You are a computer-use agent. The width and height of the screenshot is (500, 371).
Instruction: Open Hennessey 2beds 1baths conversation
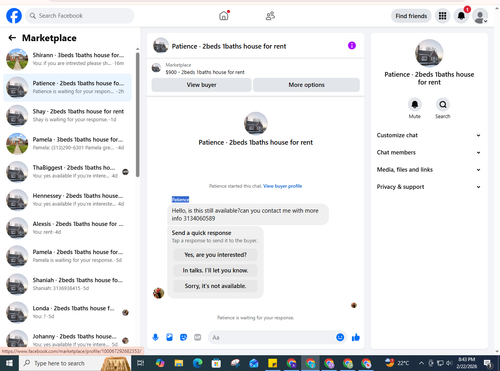[68, 200]
